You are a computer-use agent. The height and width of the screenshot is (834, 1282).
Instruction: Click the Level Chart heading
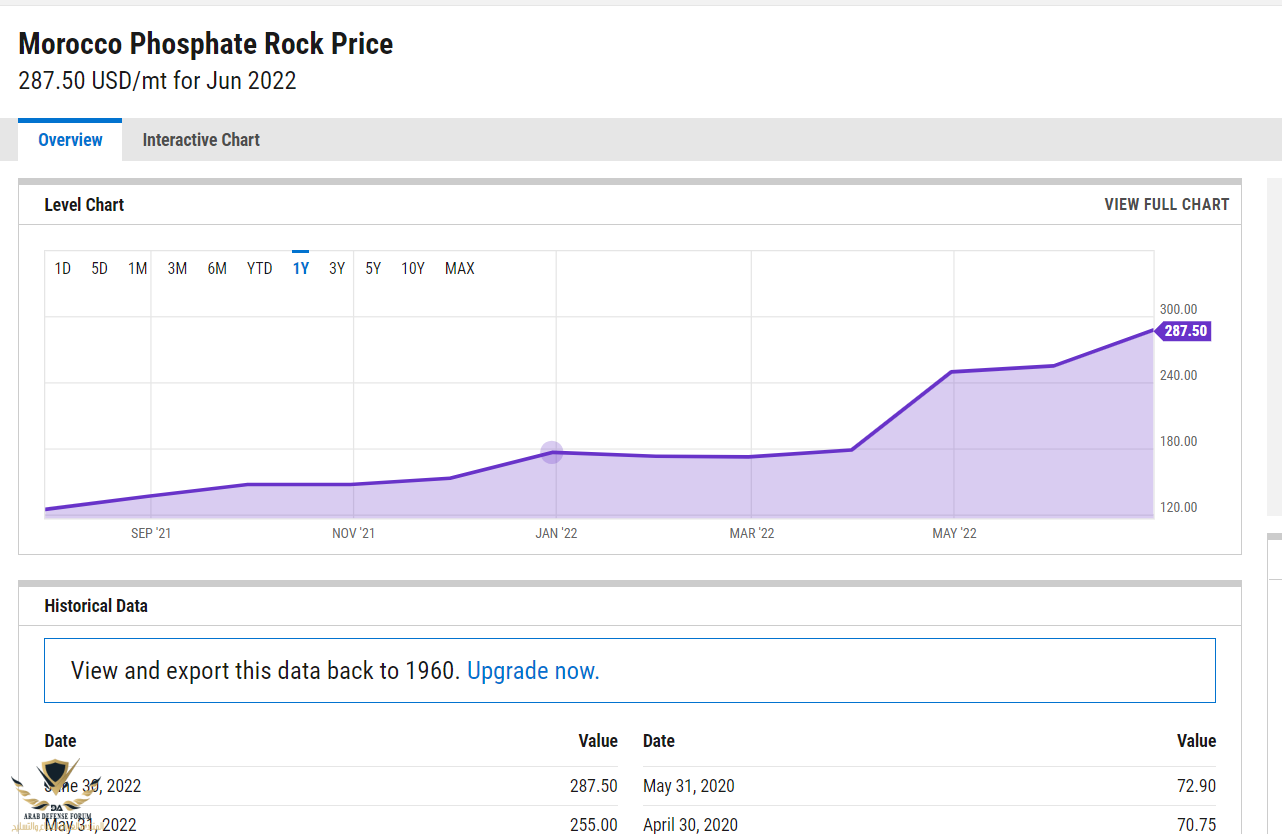coord(84,205)
